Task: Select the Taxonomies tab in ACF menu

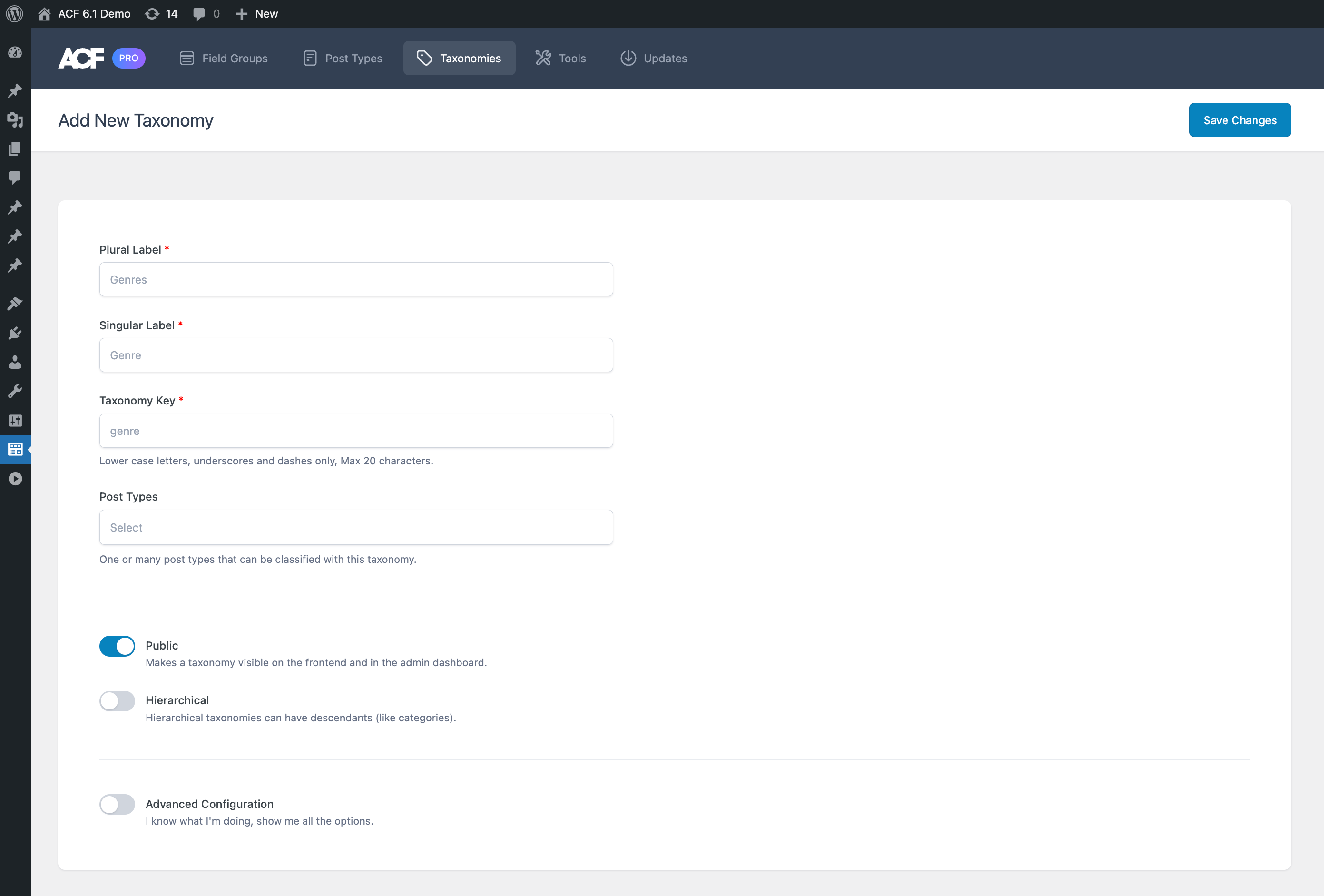Action: coord(459,58)
